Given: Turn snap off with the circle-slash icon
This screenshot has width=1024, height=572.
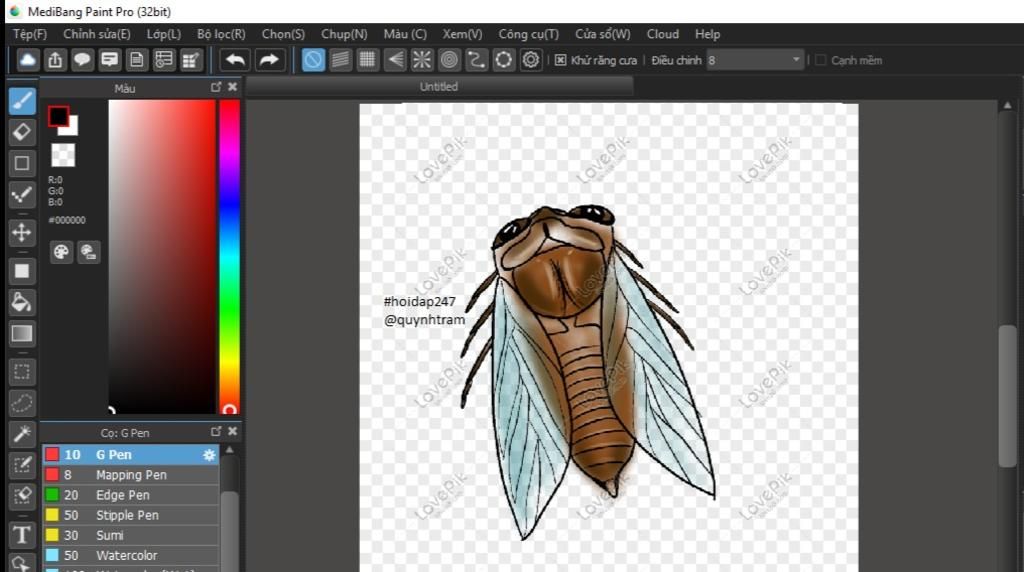Looking at the screenshot, I should 313,60.
